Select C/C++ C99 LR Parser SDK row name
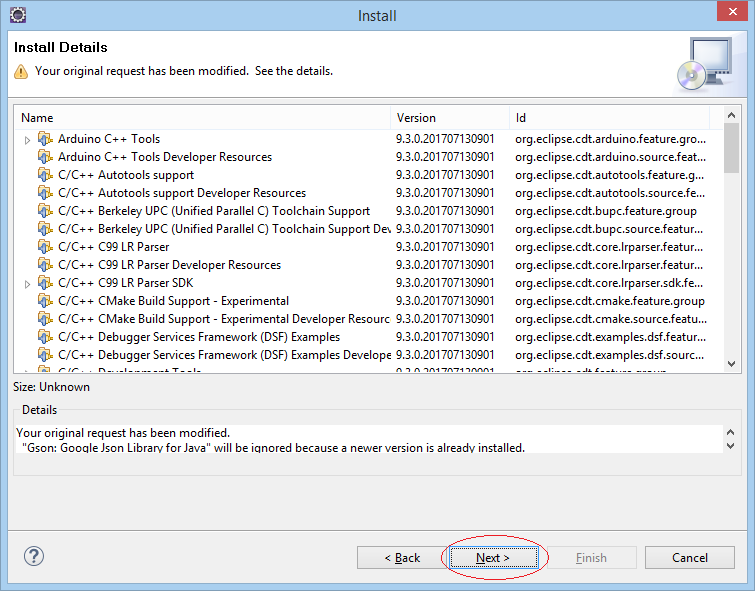This screenshot has width=755, height=591. coord(125,283)
